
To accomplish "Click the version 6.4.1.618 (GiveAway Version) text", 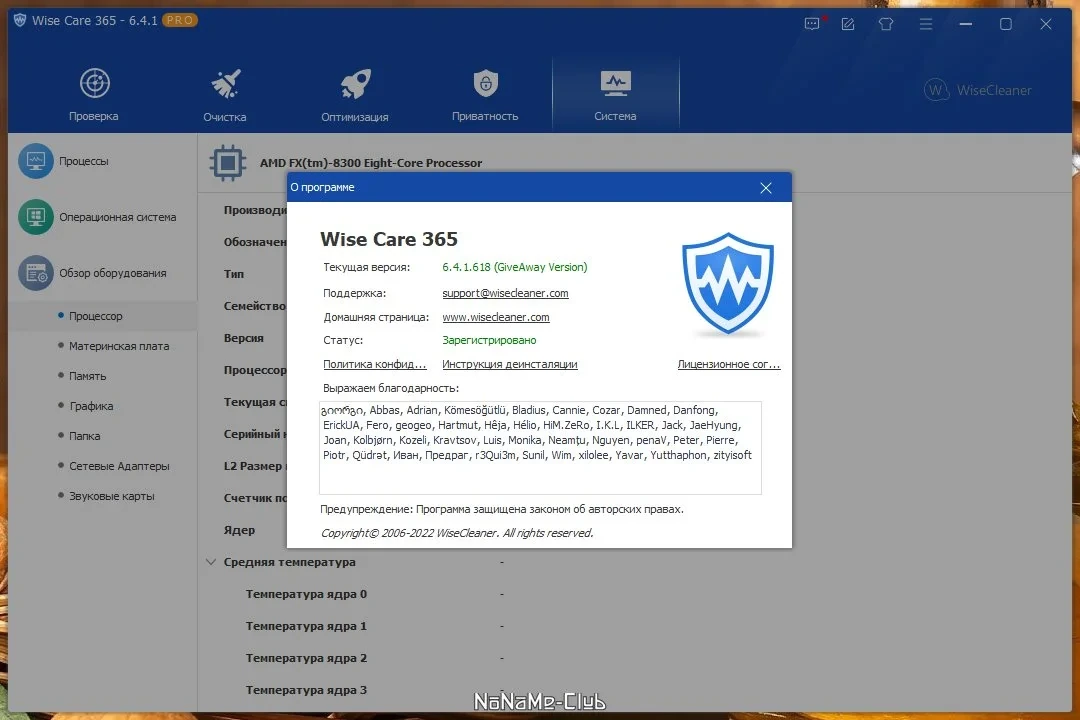I will [x=515, y=267].
